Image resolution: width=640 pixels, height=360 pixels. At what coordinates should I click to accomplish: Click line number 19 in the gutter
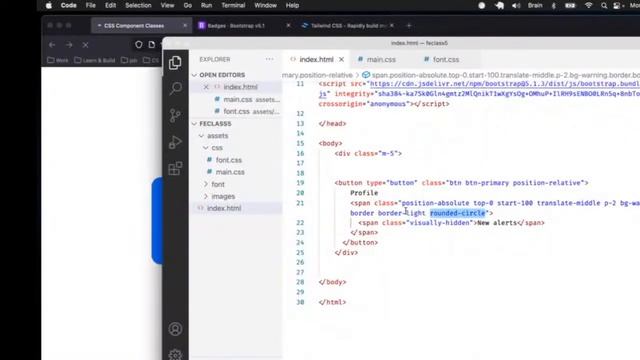pyautogui.click(x=300, y=183)
